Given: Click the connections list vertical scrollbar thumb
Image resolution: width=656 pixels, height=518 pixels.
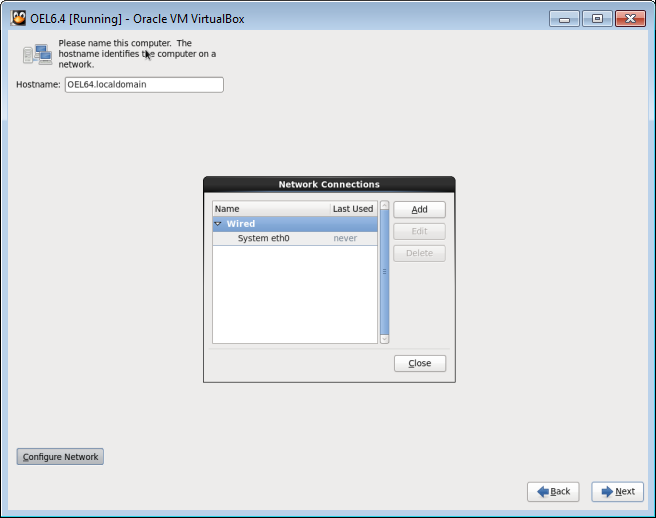Looking at the screenshot, I should coord(384,272).
